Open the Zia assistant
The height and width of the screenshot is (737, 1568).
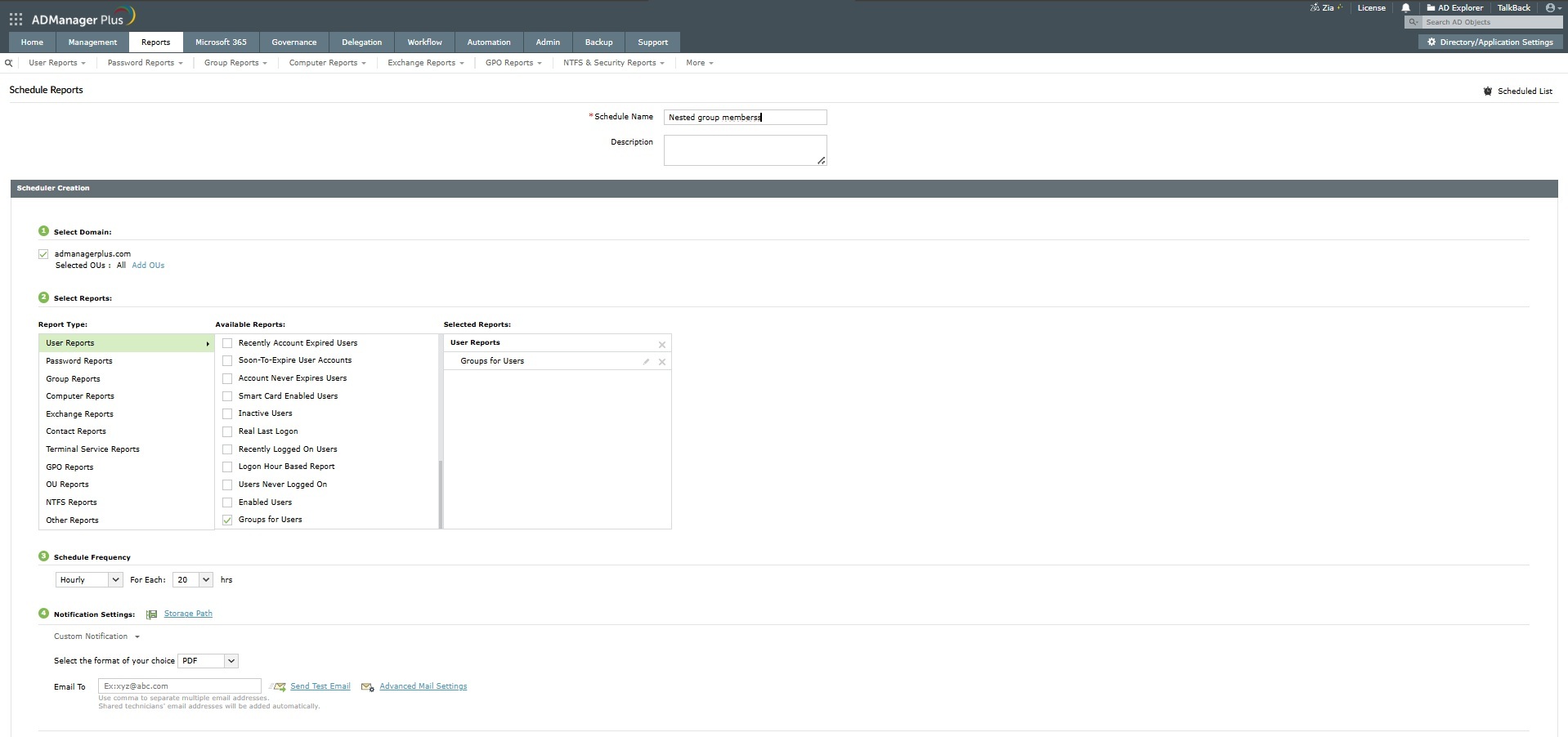tap(1324, 7)
